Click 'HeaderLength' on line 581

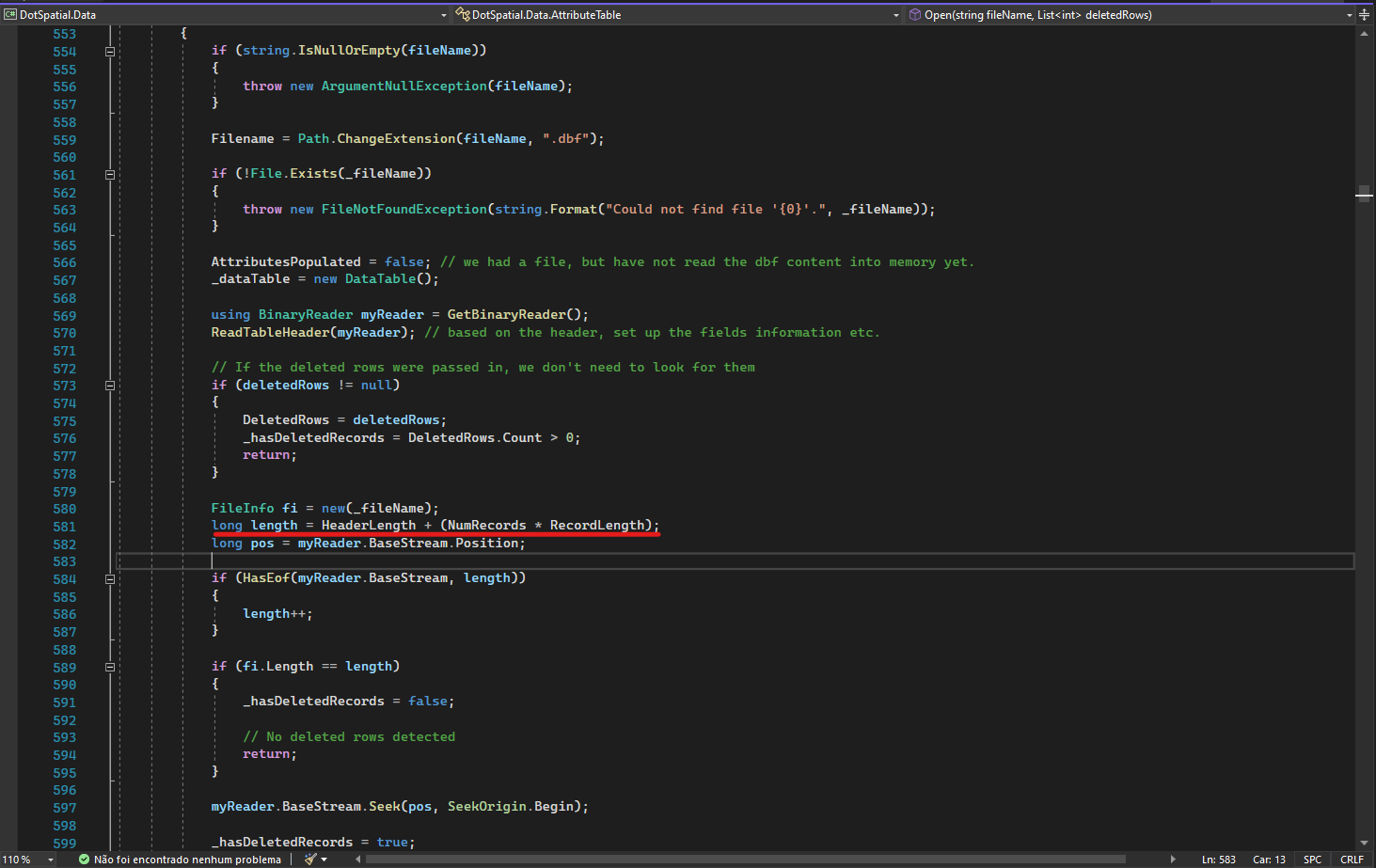click(x=369, y=525)
